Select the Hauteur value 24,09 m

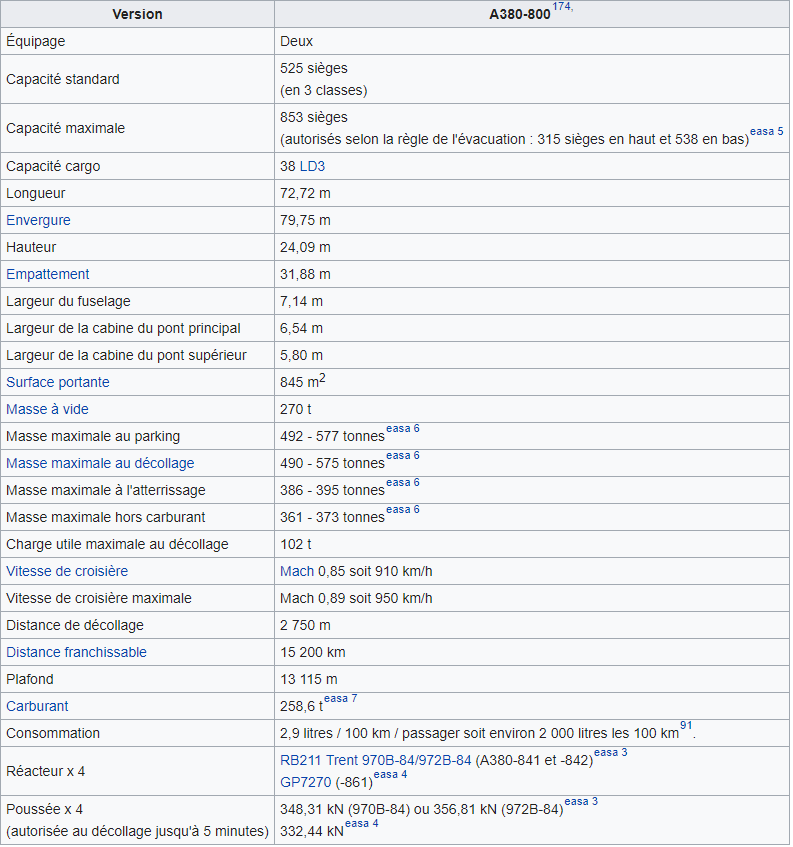tap(305, 247)
